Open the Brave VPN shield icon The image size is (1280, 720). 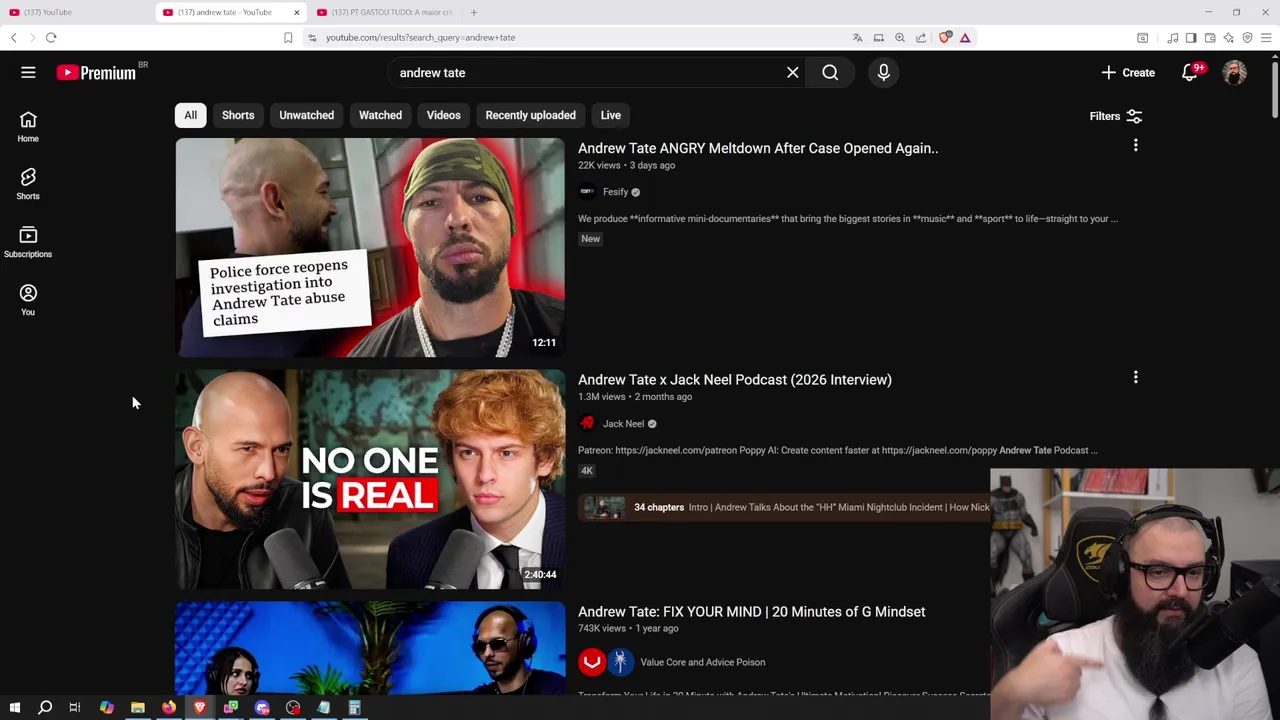1247,38
